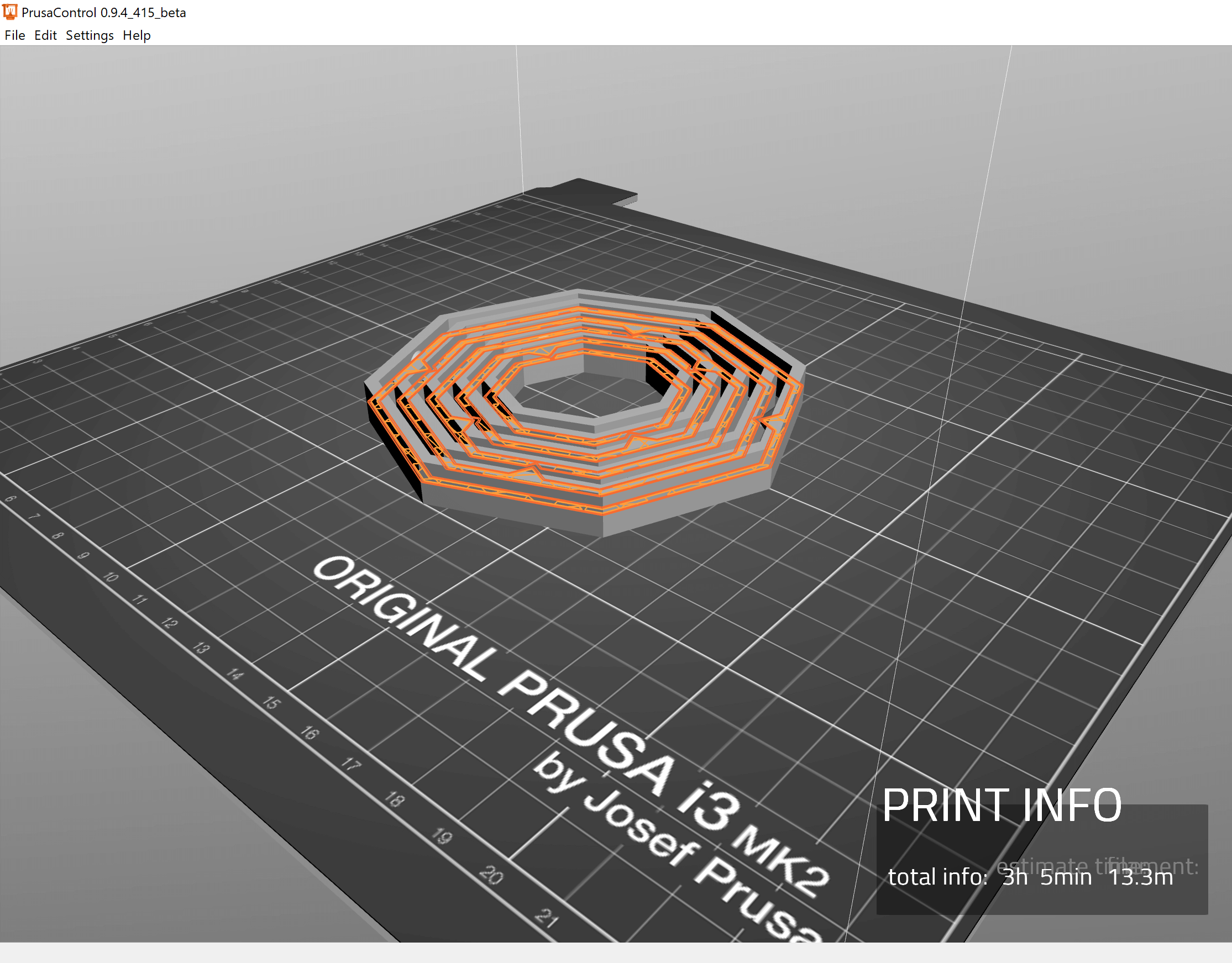Click ruler marking 15 on bed edge
1232x963 pixels.
point(271,703)
